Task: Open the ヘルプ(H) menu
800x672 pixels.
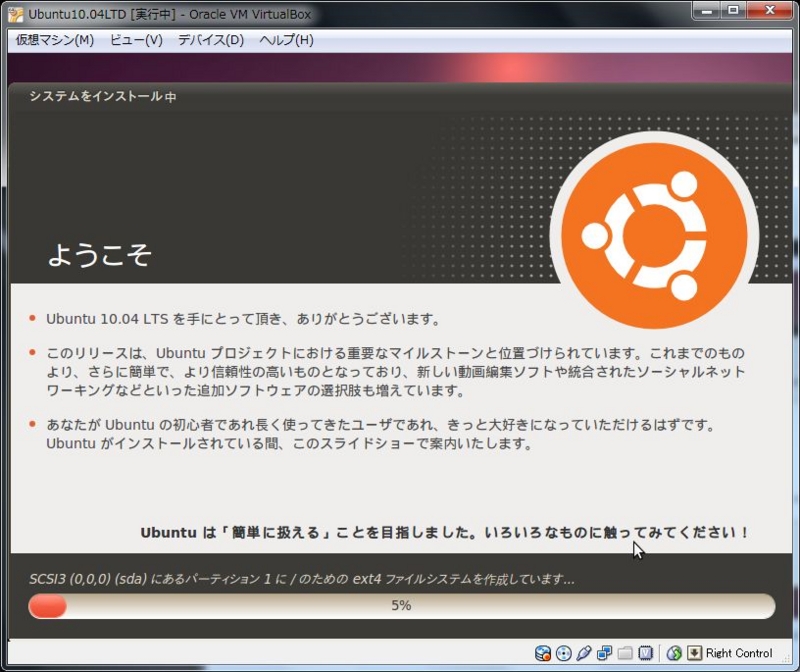Action: 286,40
